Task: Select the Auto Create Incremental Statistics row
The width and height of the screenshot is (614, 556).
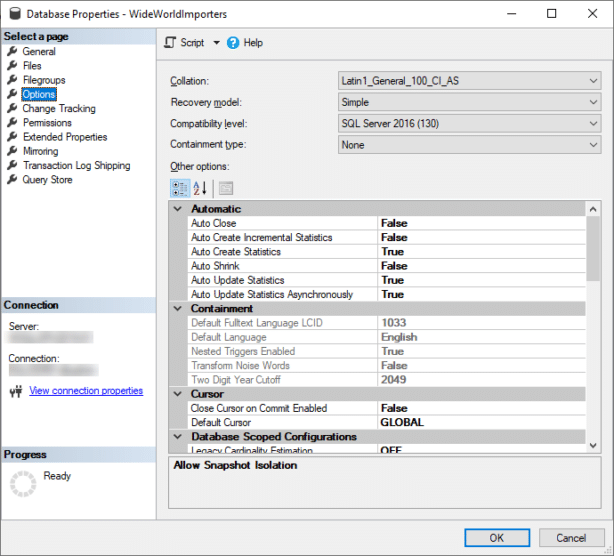Action: pyautogui.click(x=386, y=237)
